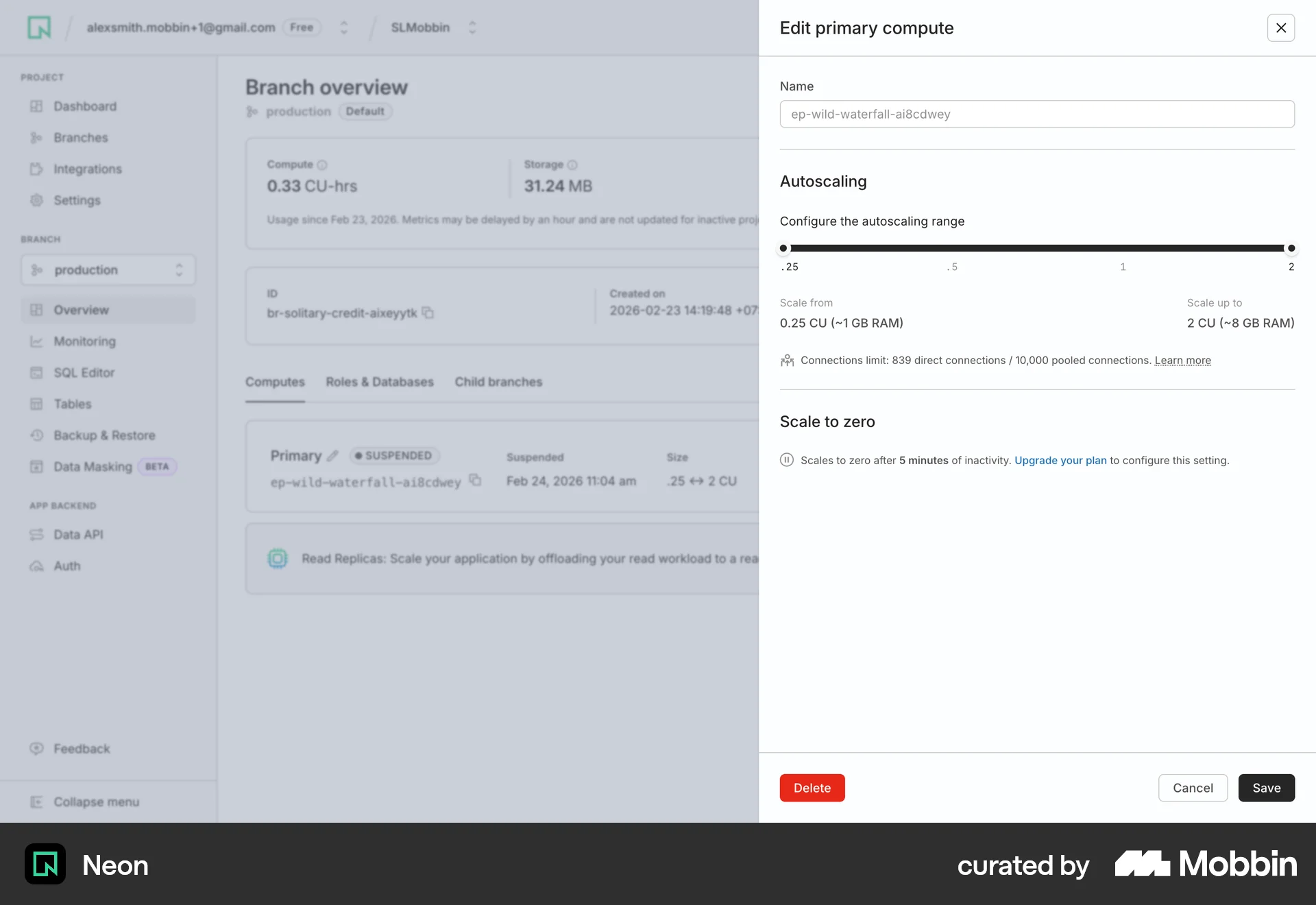Screen dimensions: 1316x905
Task: Cancel editing the compute
Action: pos(1193,788)
